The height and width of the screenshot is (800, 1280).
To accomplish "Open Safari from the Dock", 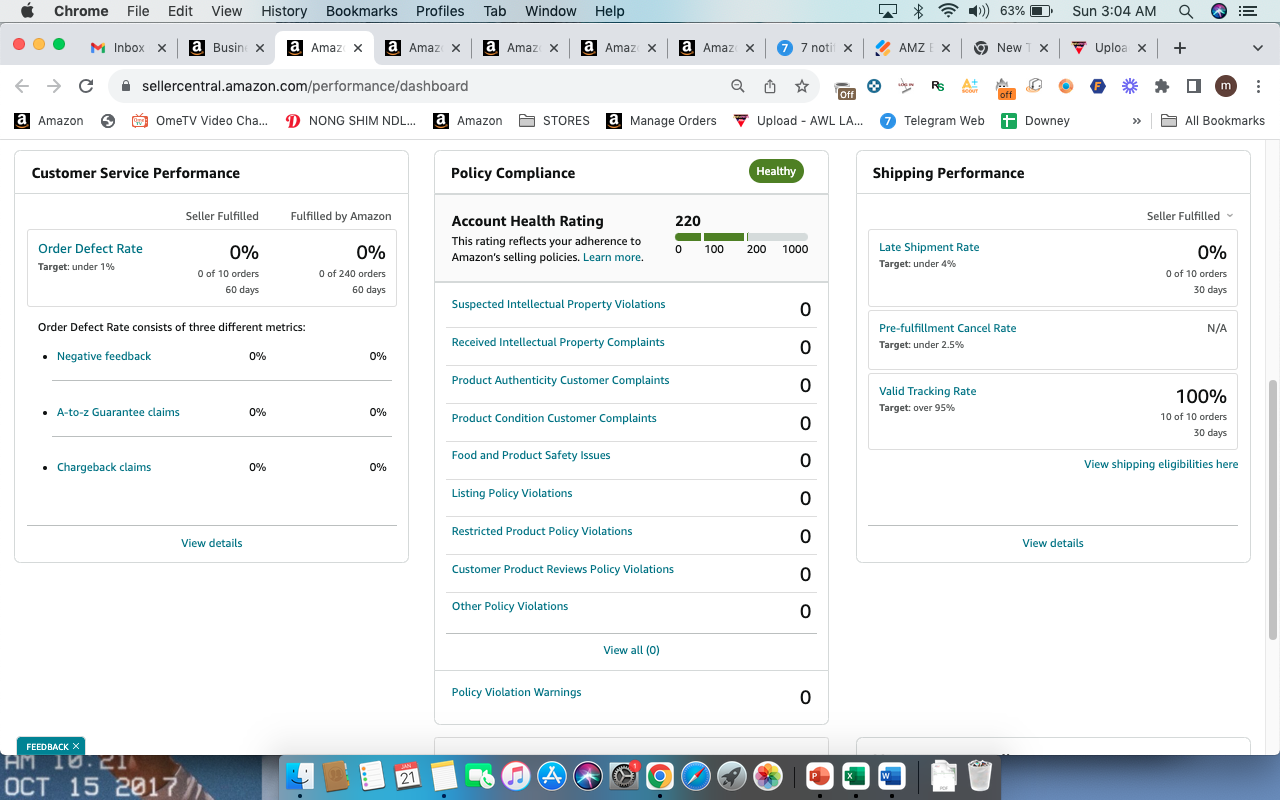I will (x=696, y=775).
